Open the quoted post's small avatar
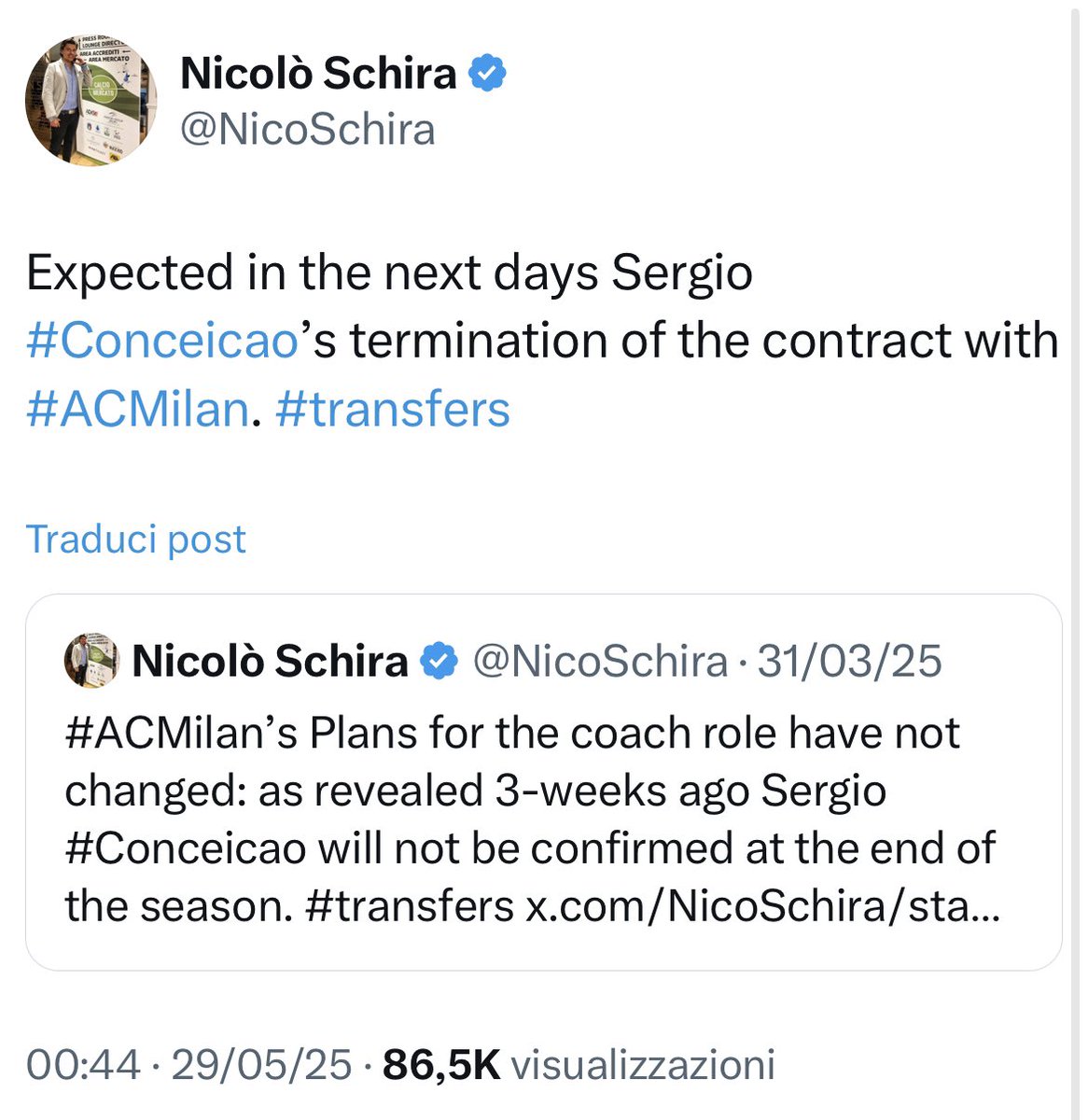This screenshot has width=1088, height=1120. (x=91, y=661)
